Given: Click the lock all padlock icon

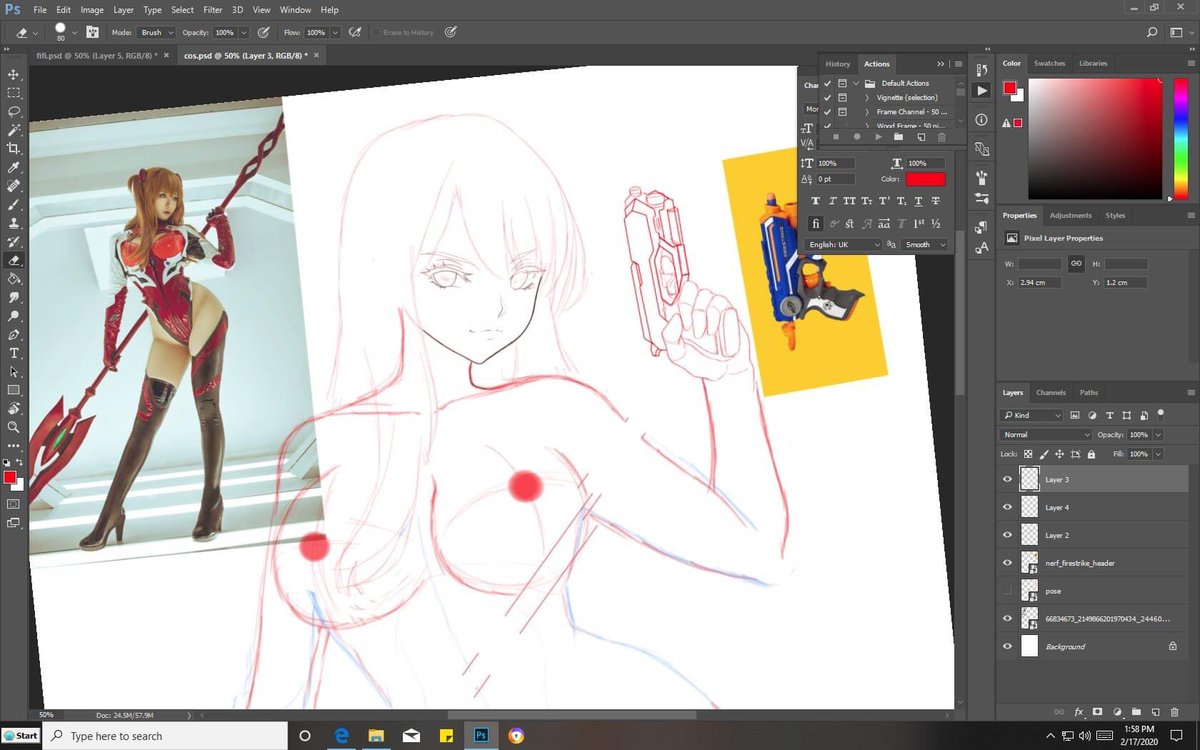Looking at the screenshot, I should tap(1091, 454).
